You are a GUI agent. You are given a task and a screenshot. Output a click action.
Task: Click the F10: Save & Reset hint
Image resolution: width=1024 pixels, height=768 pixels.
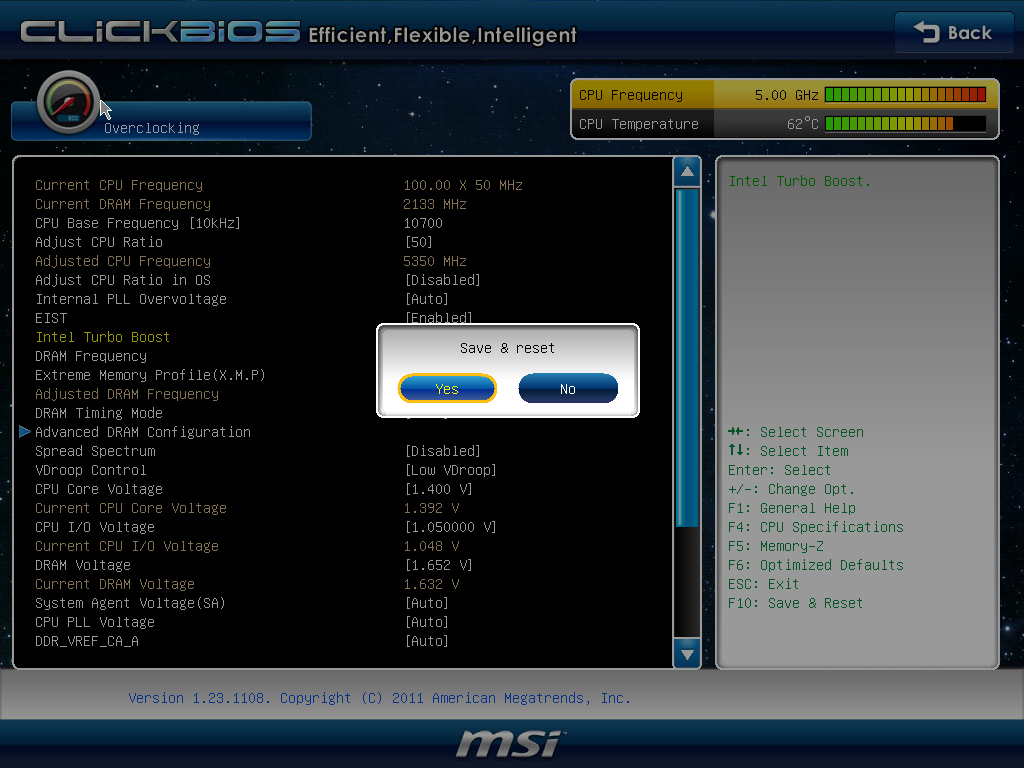point(795,603)
